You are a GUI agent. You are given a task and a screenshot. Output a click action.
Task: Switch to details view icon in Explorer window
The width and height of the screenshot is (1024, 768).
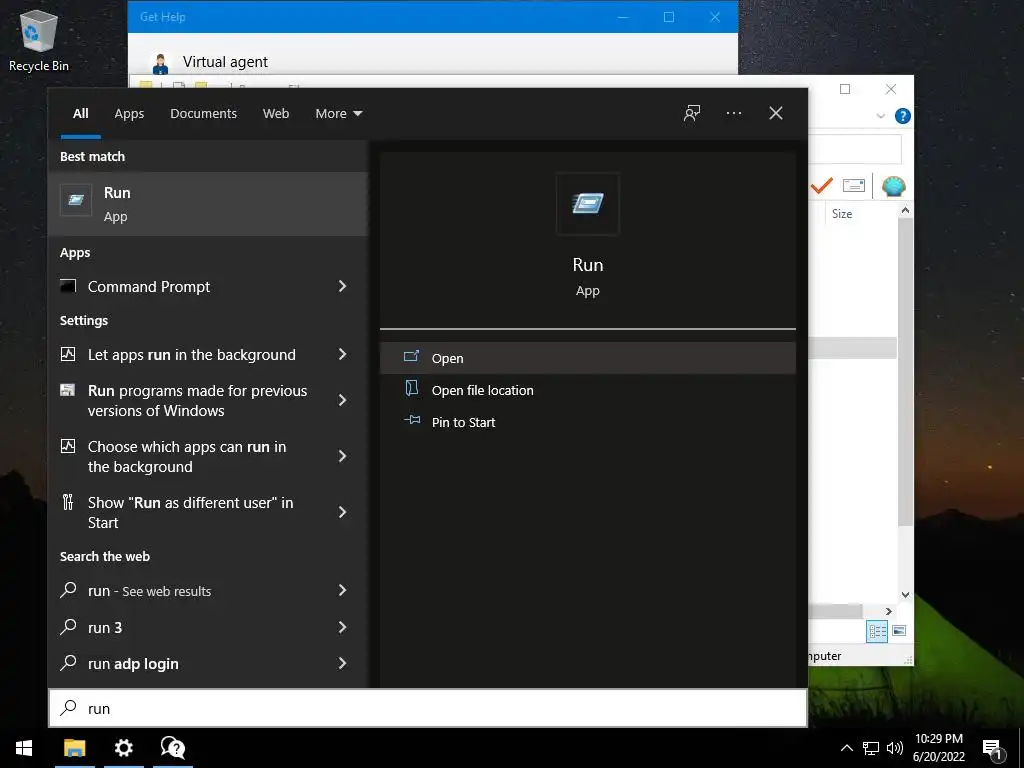(877, 631)
